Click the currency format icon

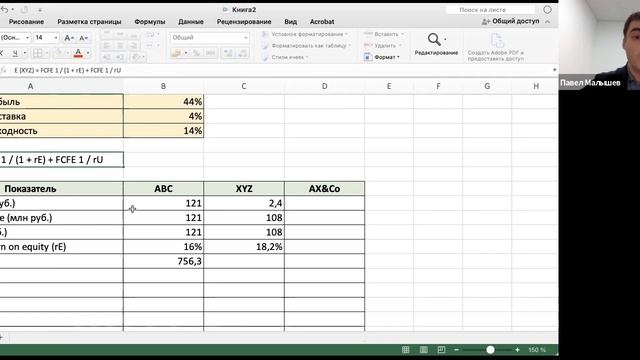point(177,53)
